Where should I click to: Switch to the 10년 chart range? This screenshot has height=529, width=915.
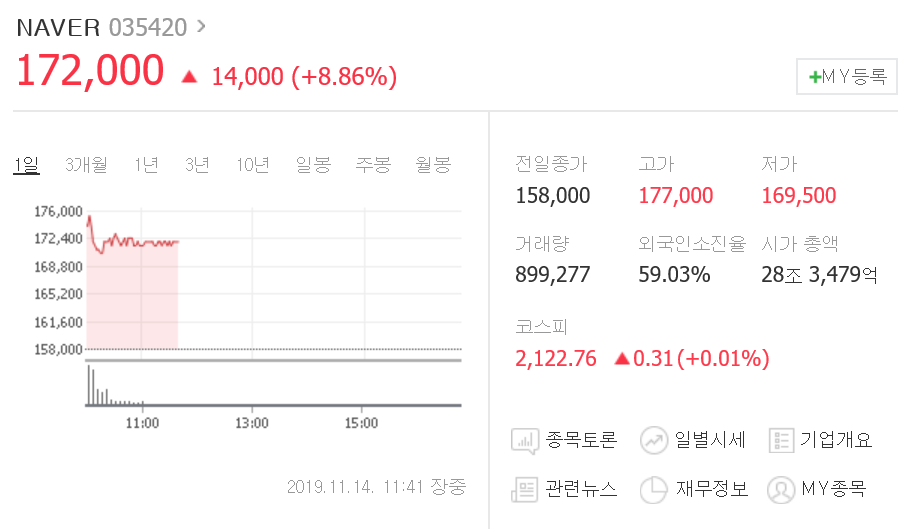[x=253, y=165]
